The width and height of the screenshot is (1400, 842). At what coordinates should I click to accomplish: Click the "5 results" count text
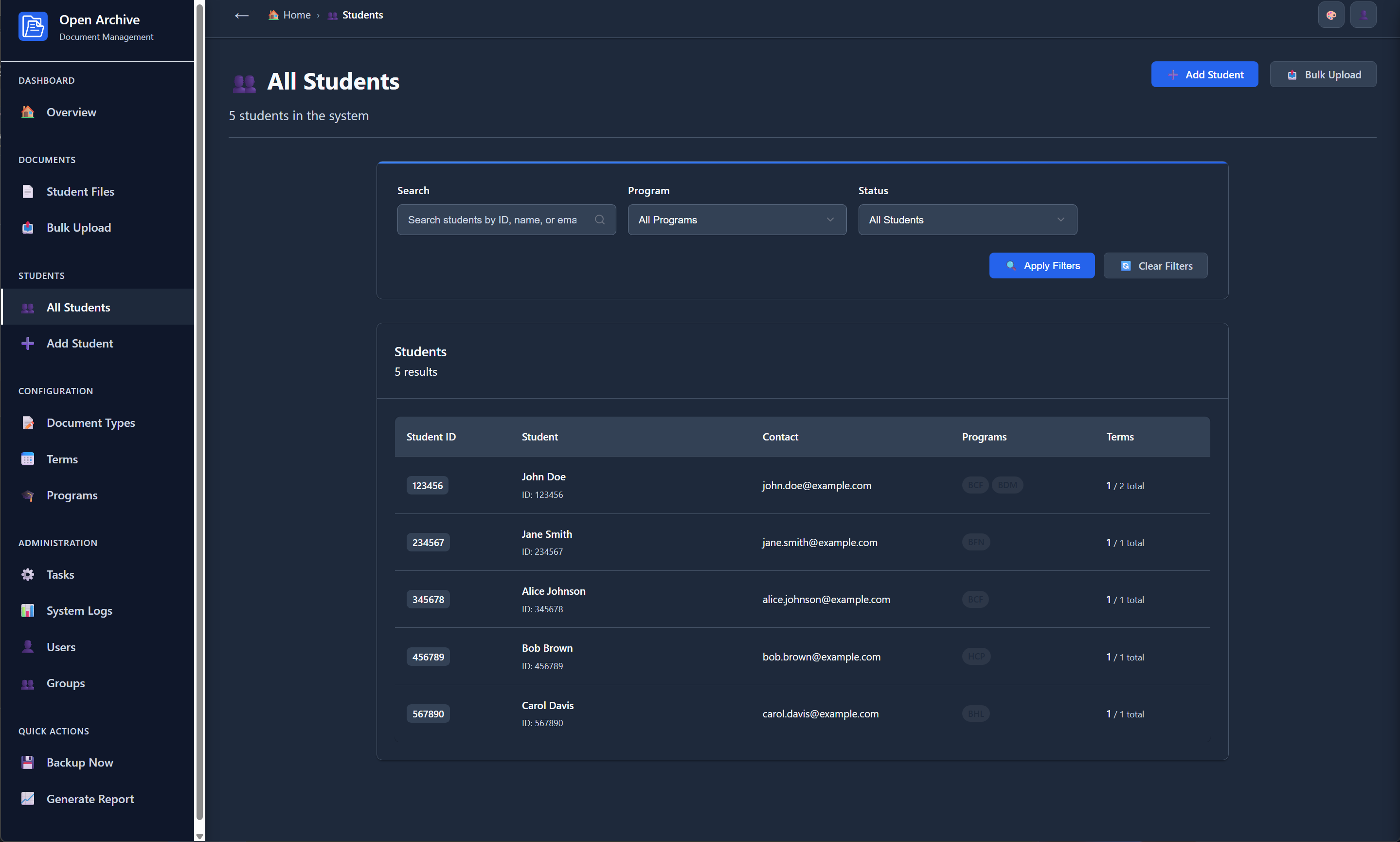pos(415,372)
